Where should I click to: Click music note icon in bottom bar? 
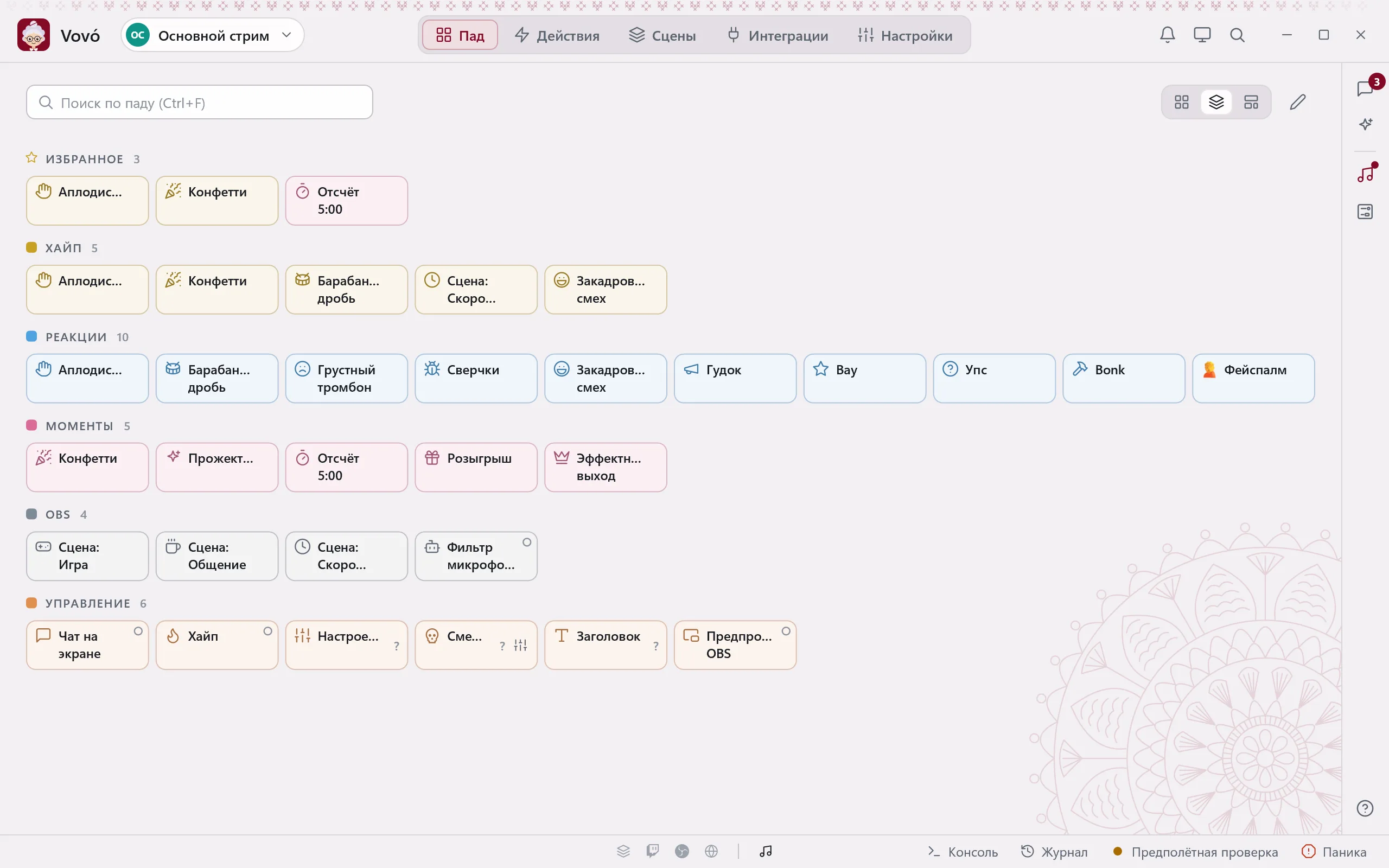(x=766, y=851)
